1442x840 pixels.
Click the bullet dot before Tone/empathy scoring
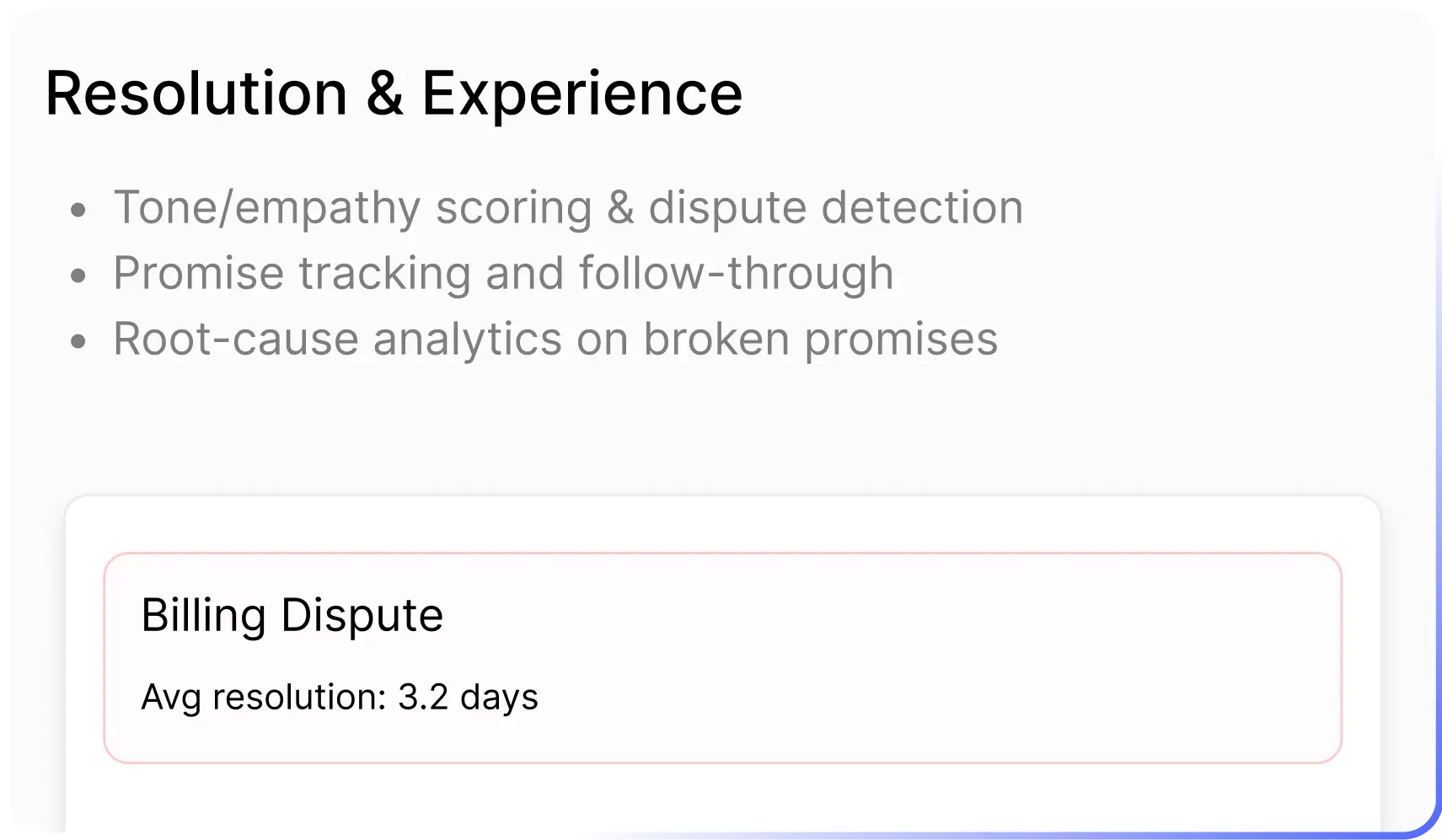tap(78, 210)
